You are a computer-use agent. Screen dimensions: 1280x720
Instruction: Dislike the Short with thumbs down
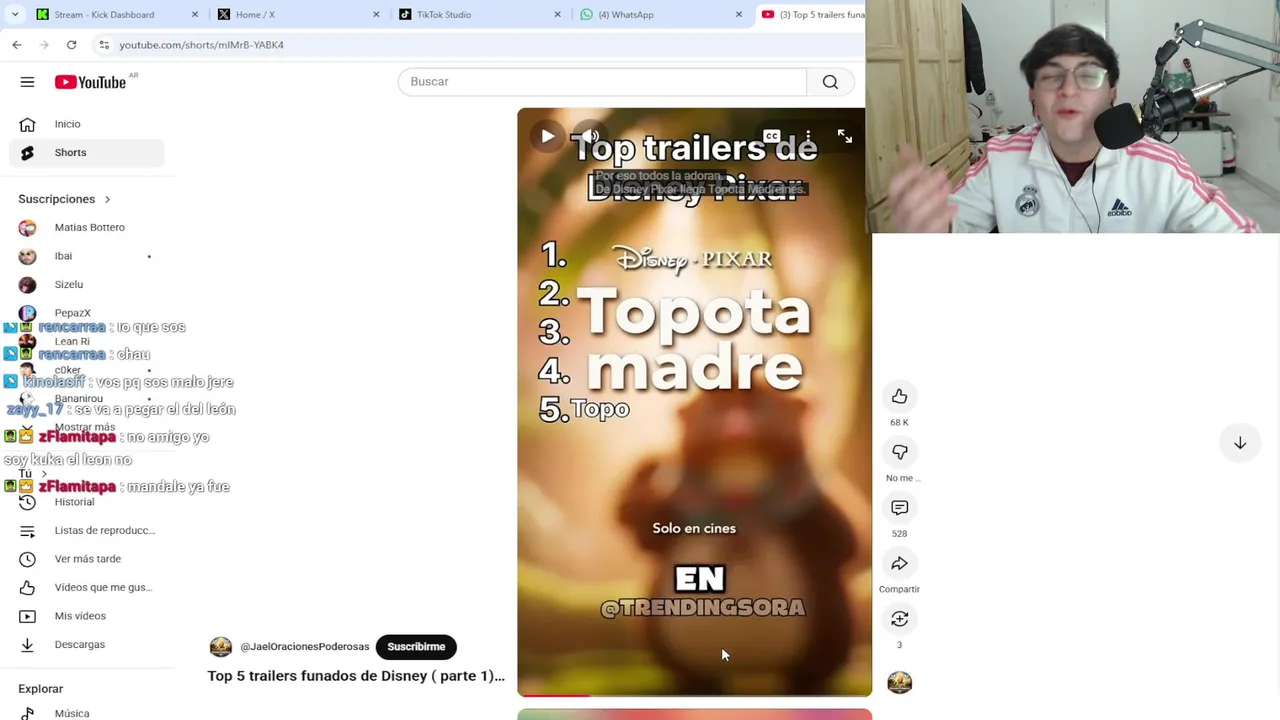(899, 452)
